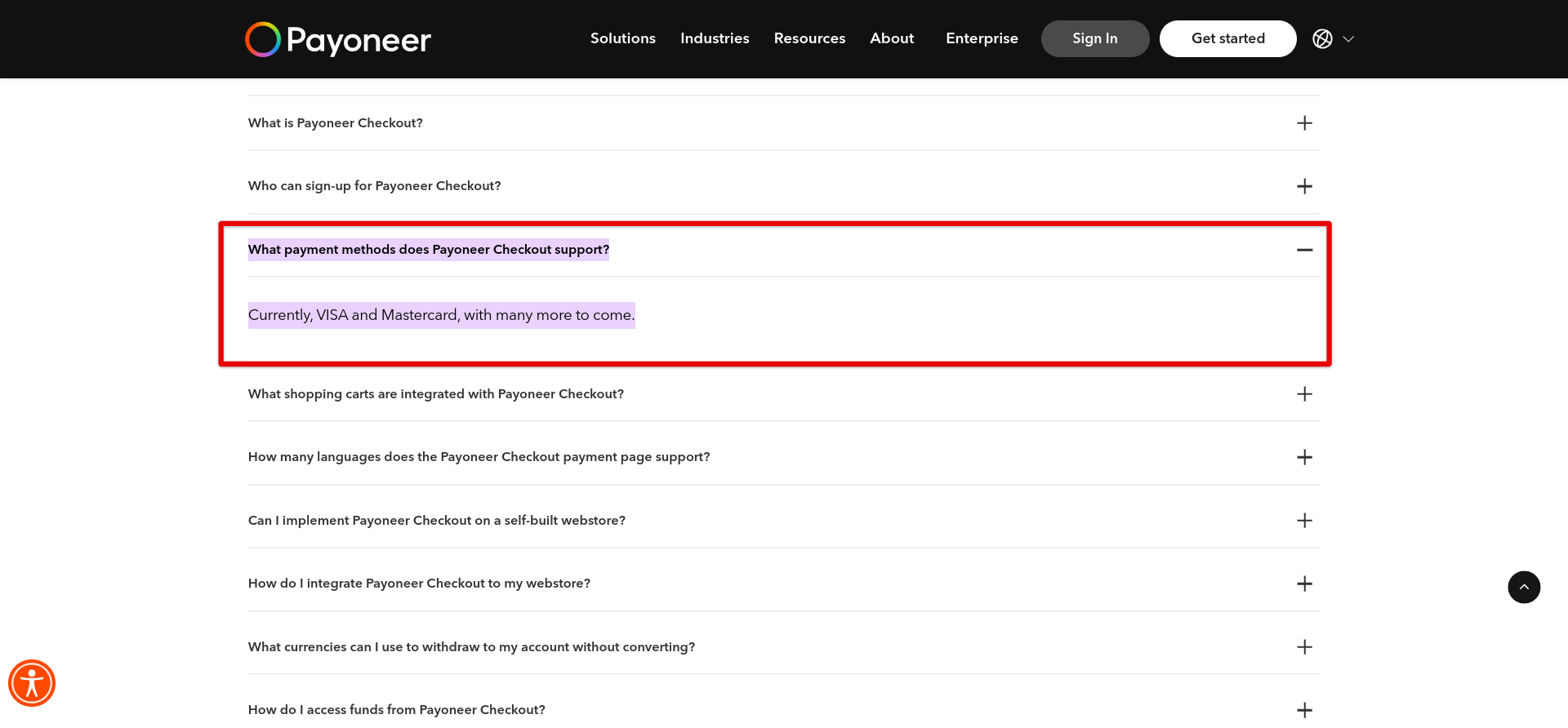Screen dimensions: 1568x728
Task: Click 'How do I integrate Payoneer Checkout' text
Action: pos(419,584)
